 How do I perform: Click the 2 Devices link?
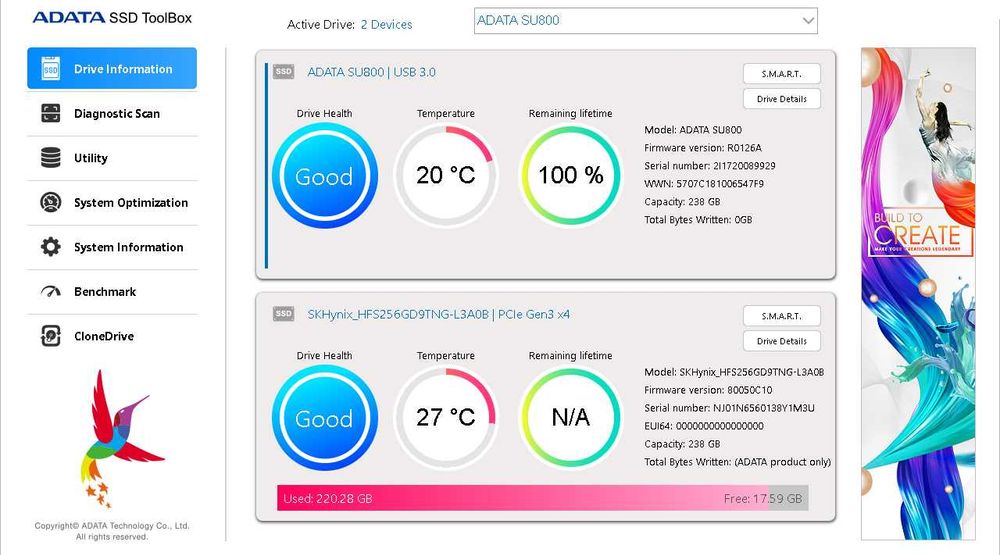[x=386, y=24]
